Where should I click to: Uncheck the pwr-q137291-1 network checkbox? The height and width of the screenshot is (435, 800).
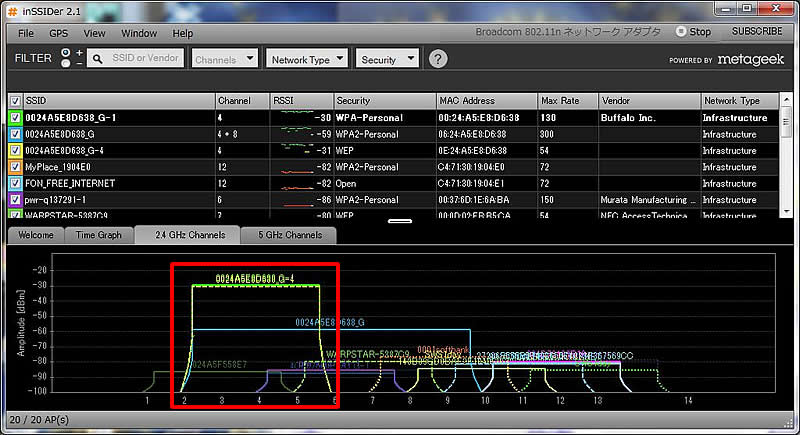click(15, 199)
